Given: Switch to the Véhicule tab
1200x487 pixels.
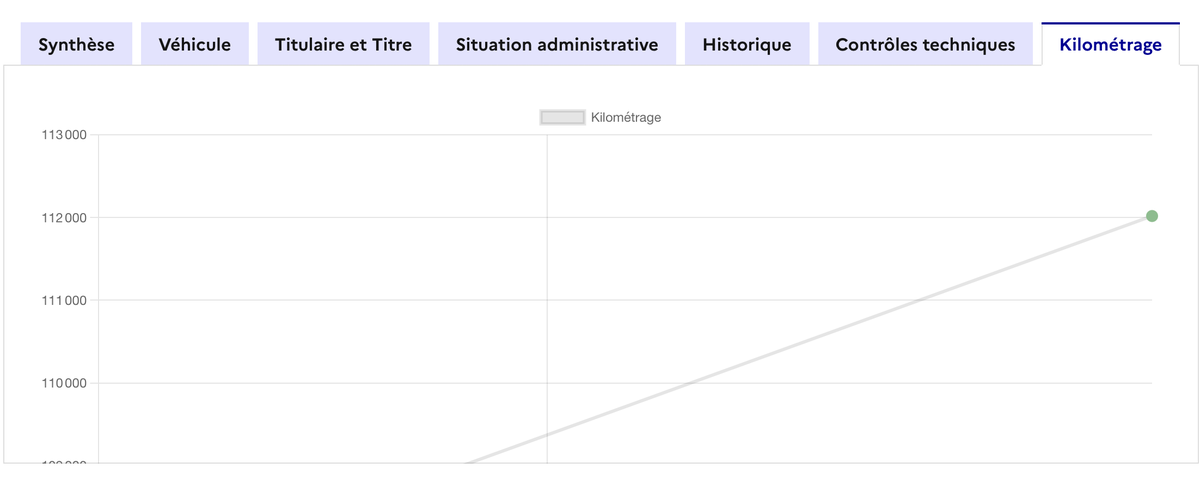Looking at the screenshot, I should click(x=194, y=44).
